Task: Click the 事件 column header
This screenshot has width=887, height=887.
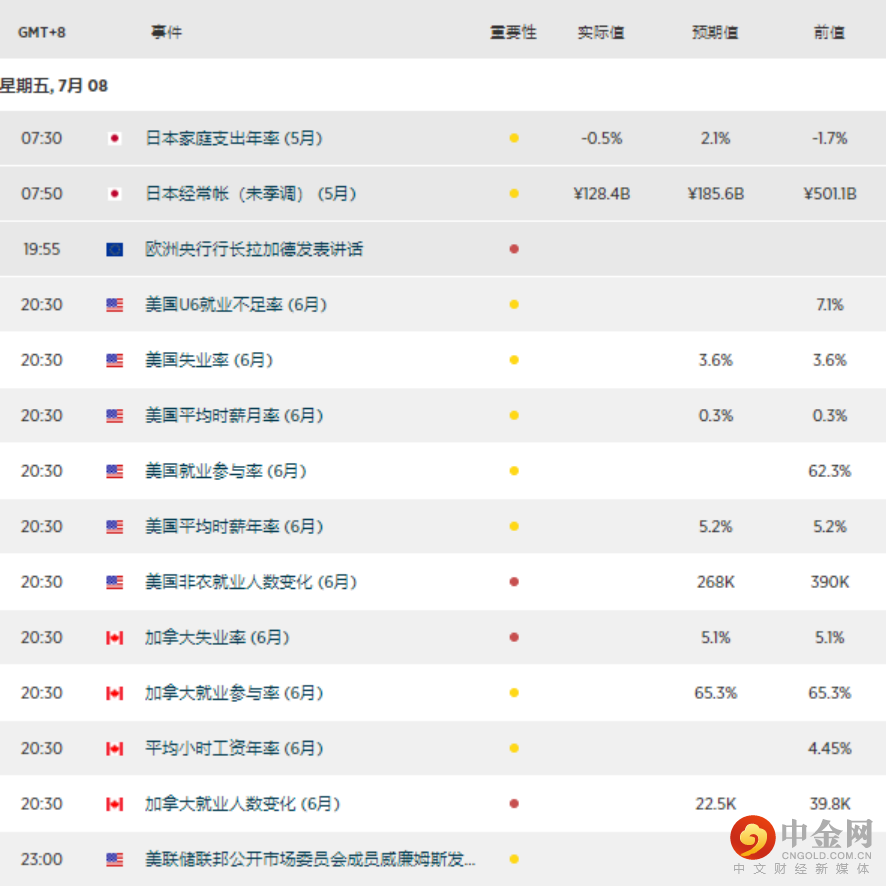Action: click(x=166, y=32)
